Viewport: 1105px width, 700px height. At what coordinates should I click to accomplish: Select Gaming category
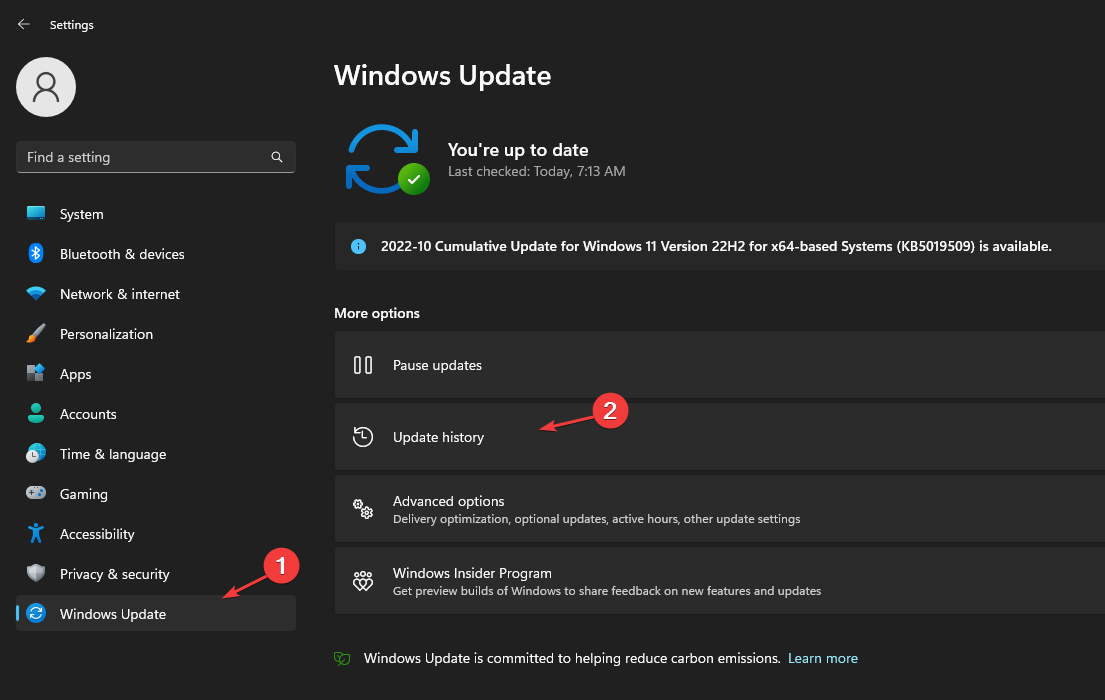(x=156, y=493)
